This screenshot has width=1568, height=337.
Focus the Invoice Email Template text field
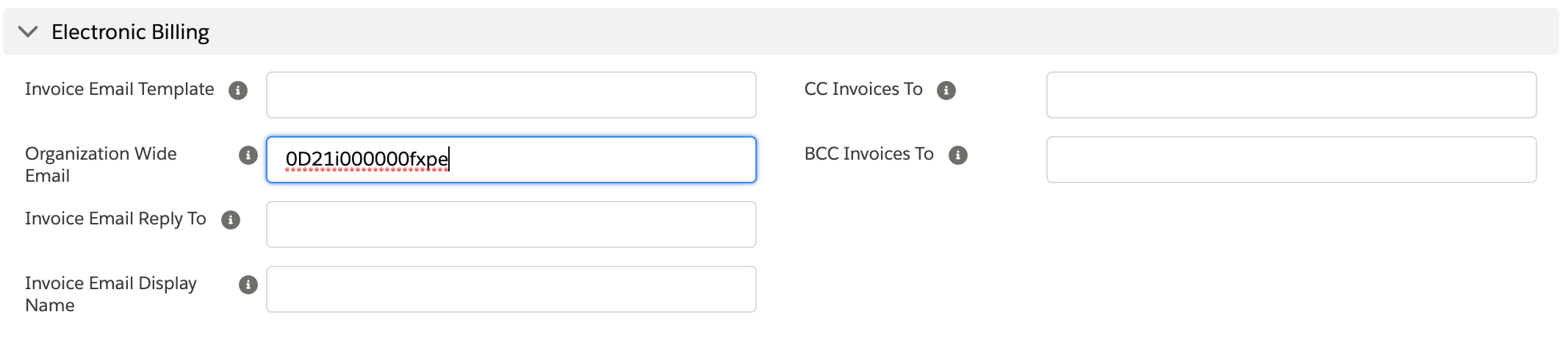[511, 95]
